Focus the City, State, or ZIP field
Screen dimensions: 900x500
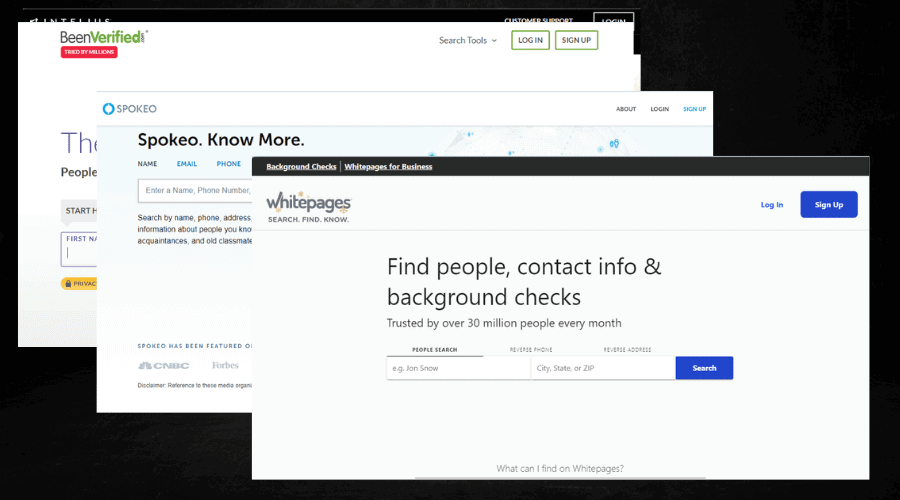603,368
